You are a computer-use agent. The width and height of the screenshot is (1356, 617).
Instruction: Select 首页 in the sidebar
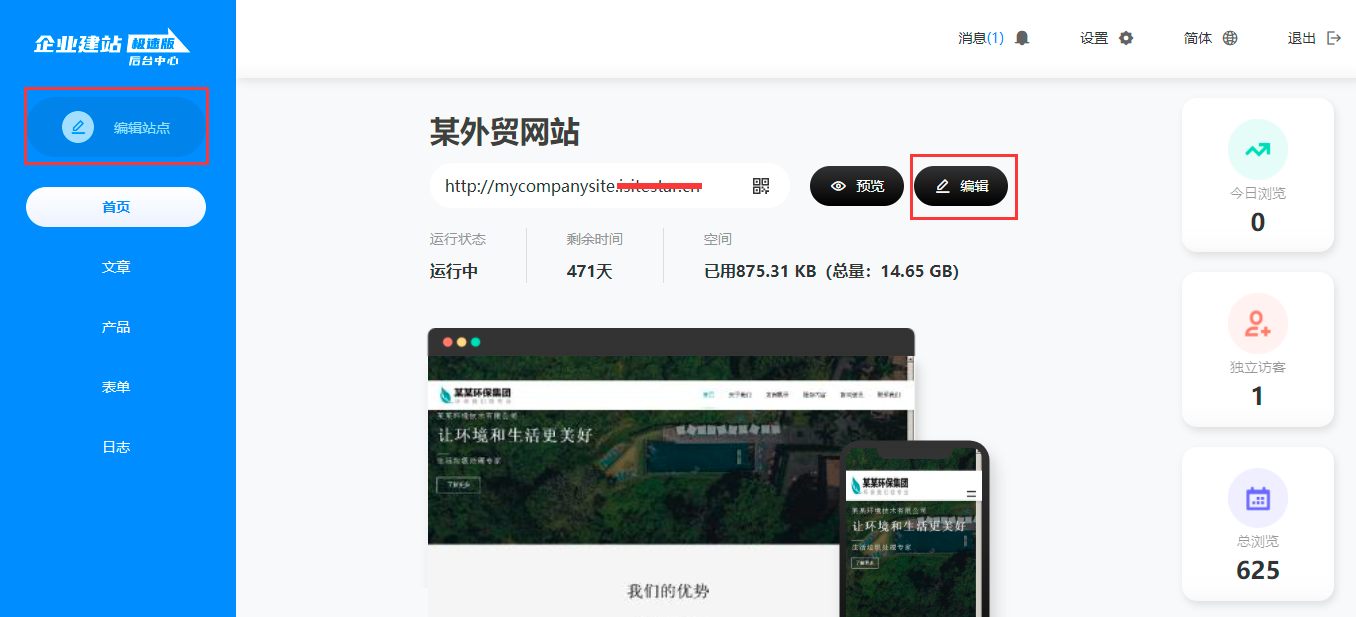116,207
